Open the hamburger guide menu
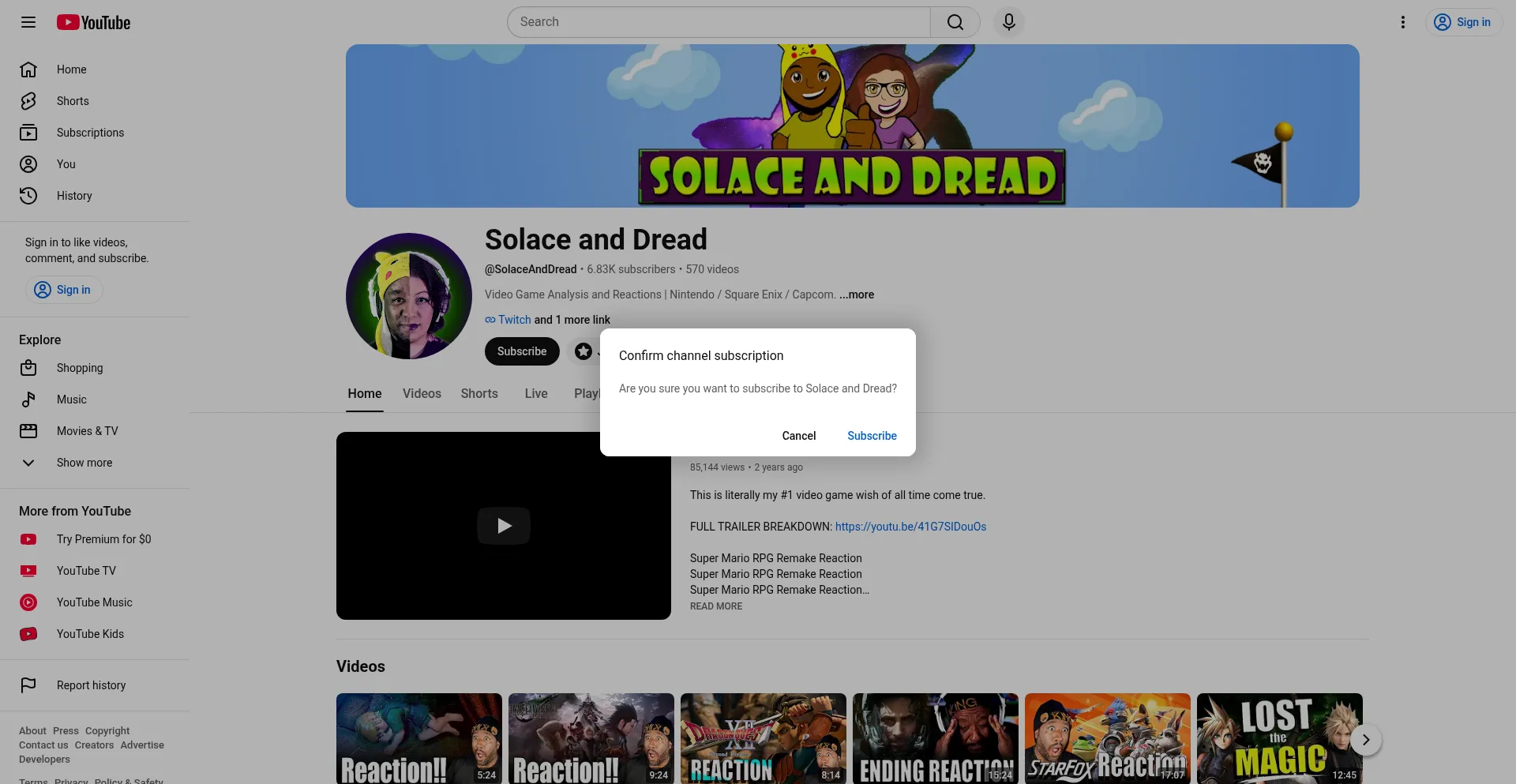Image resolution: width=1516 pixels, height=784 pixels. point(28,22)
